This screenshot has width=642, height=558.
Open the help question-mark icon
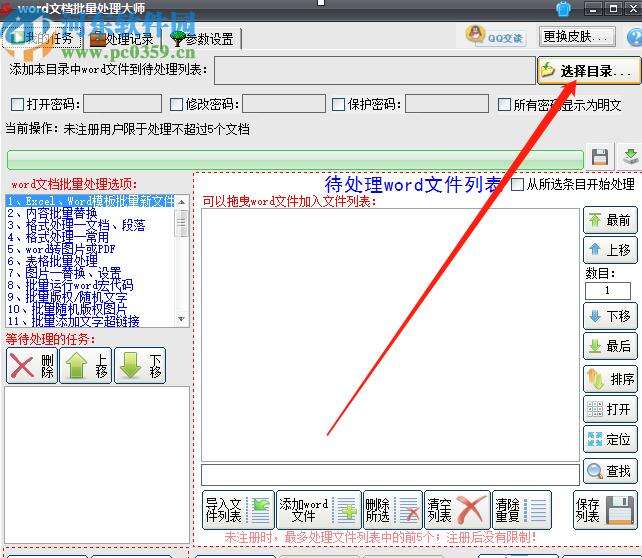pyautogui.click(x=635, y=37)
